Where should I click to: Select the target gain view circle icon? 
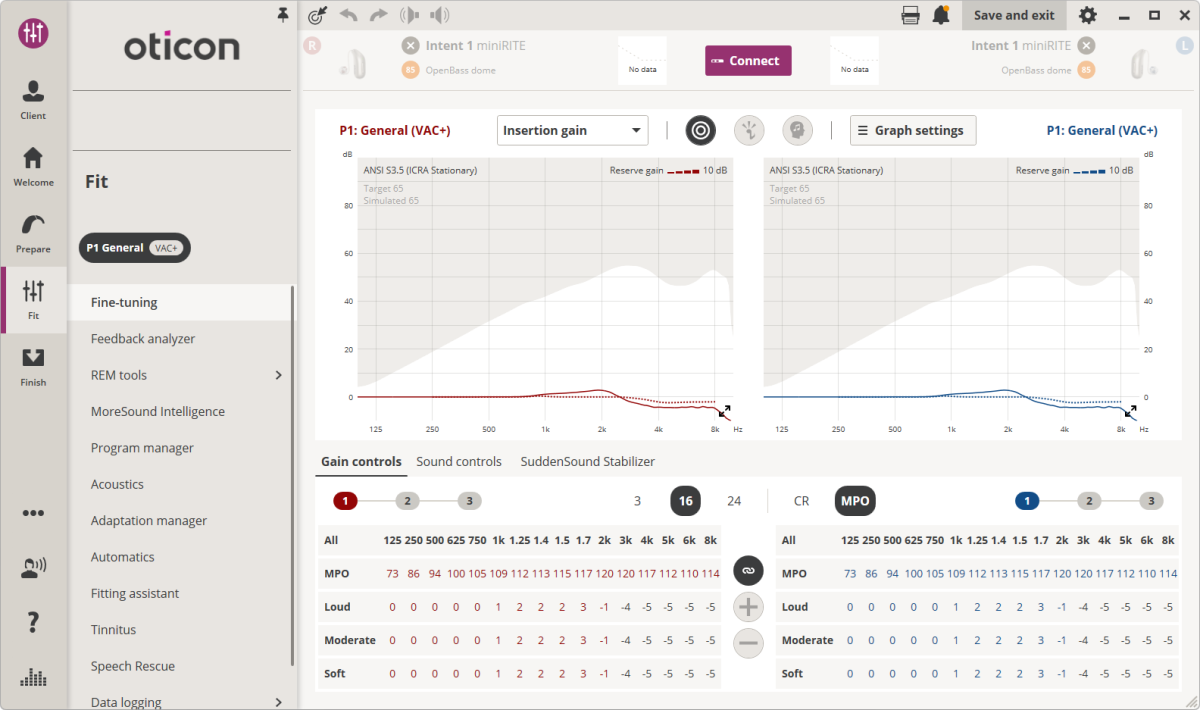(700, 130)
